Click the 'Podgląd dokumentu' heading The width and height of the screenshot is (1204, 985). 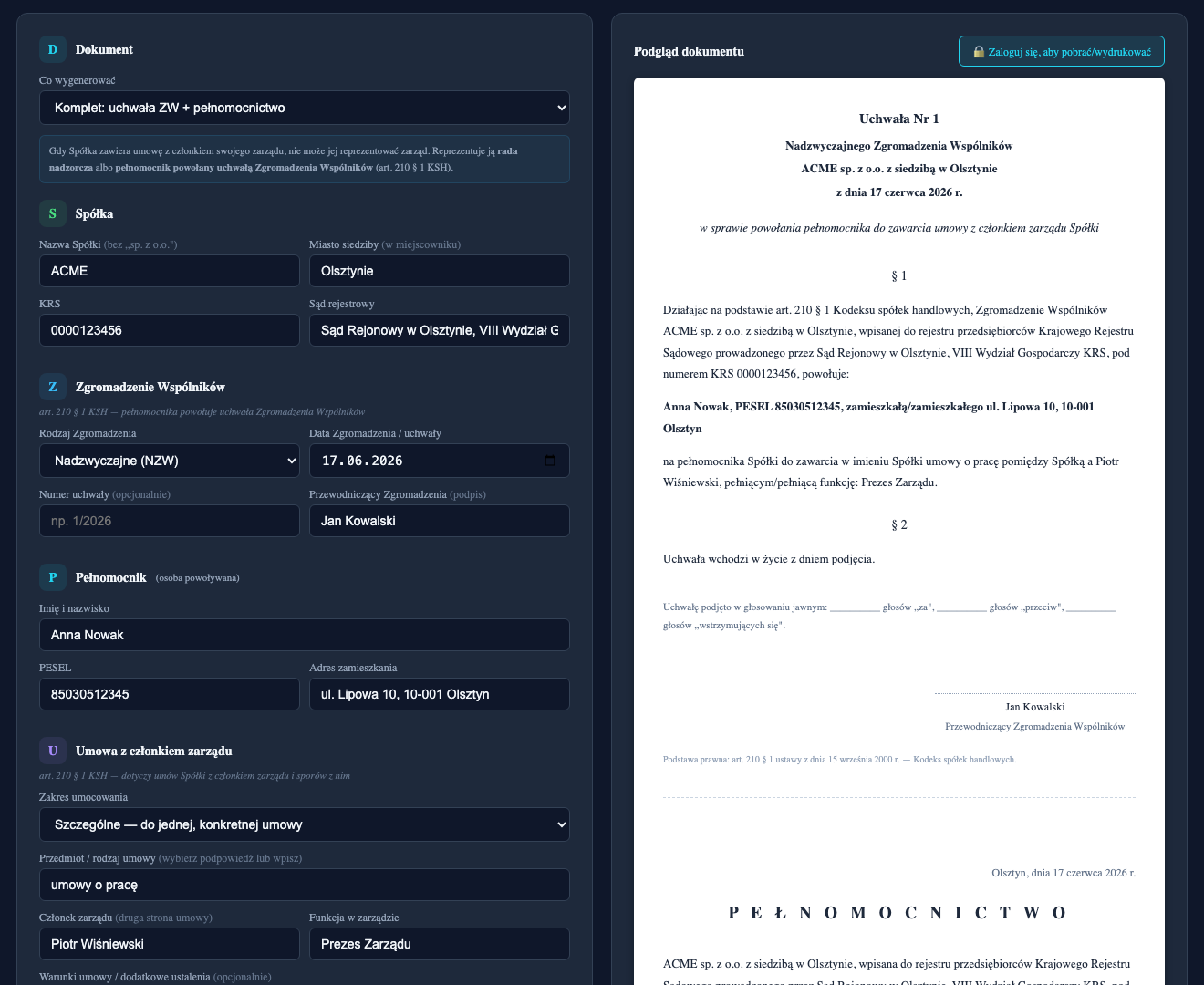pos(689,51)
